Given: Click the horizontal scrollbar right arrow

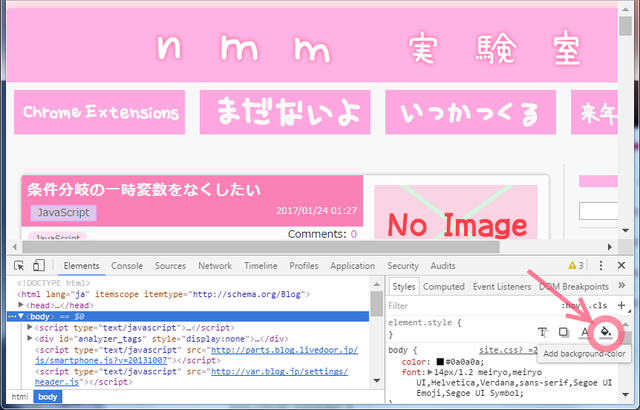Looking at the screenshot, I should pyautogui.click(x=609, y=247).
